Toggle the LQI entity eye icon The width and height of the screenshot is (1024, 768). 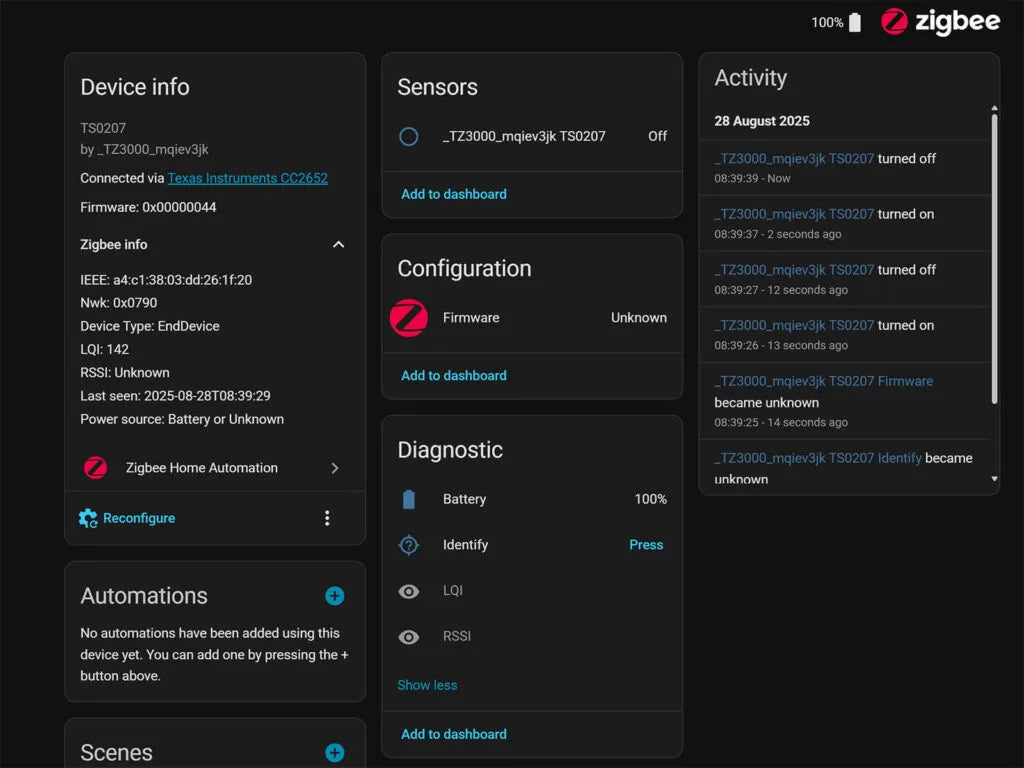408,591
